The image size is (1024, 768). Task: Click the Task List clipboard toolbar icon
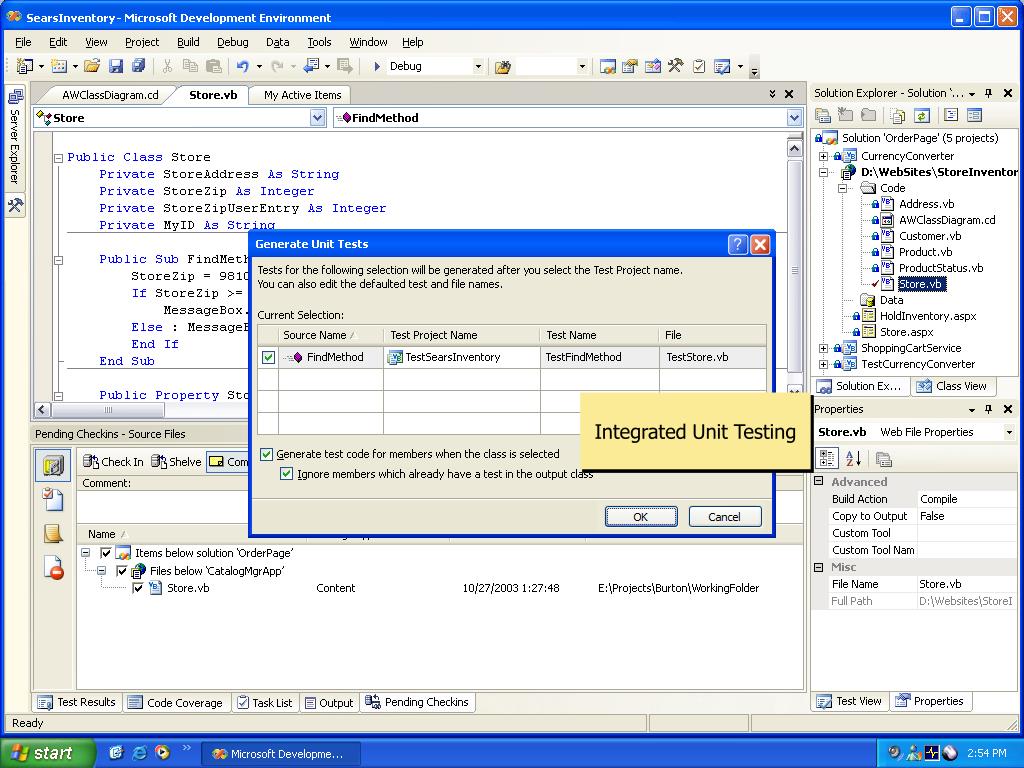coord(699,66)
